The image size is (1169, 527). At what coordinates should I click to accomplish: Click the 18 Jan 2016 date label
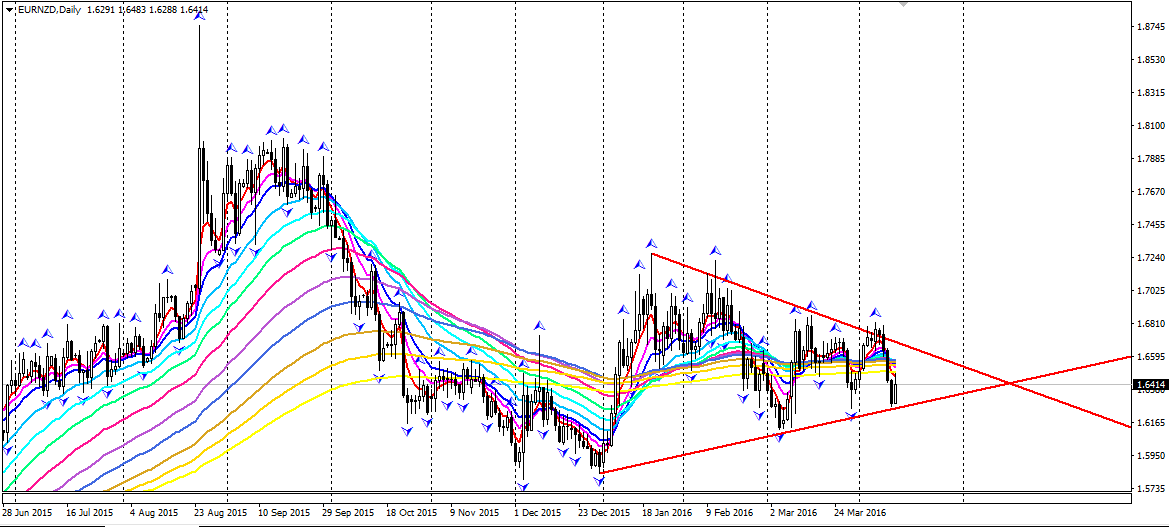(x=666, y=514)
